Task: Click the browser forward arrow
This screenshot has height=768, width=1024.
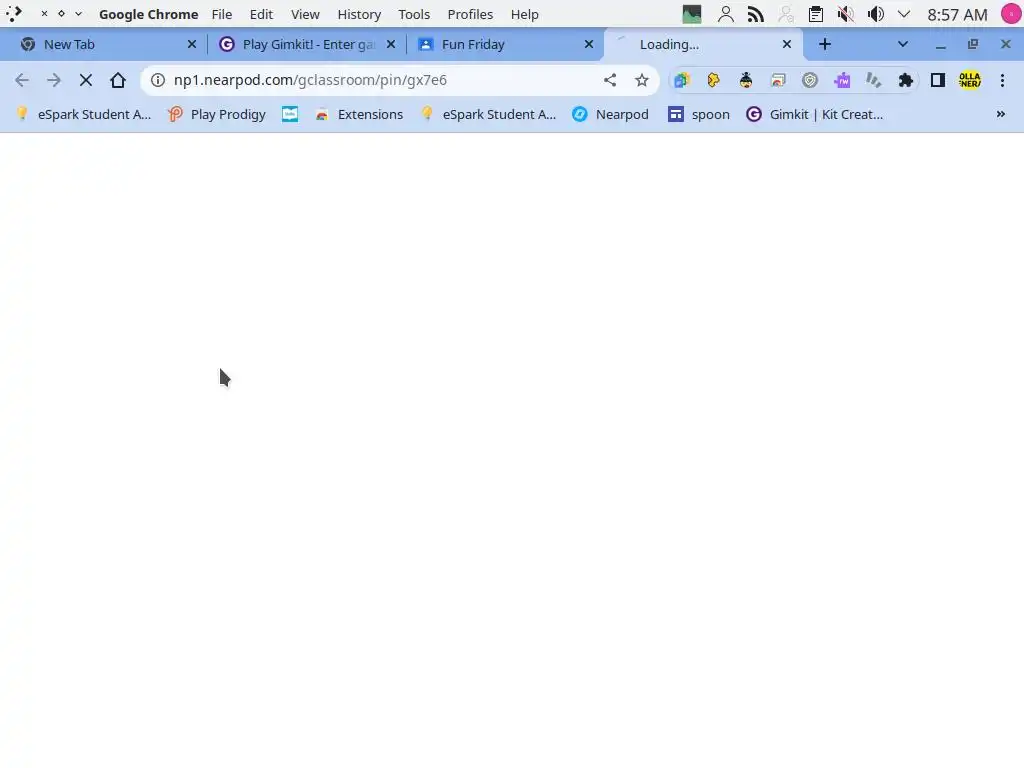Action: pos(54,80)
